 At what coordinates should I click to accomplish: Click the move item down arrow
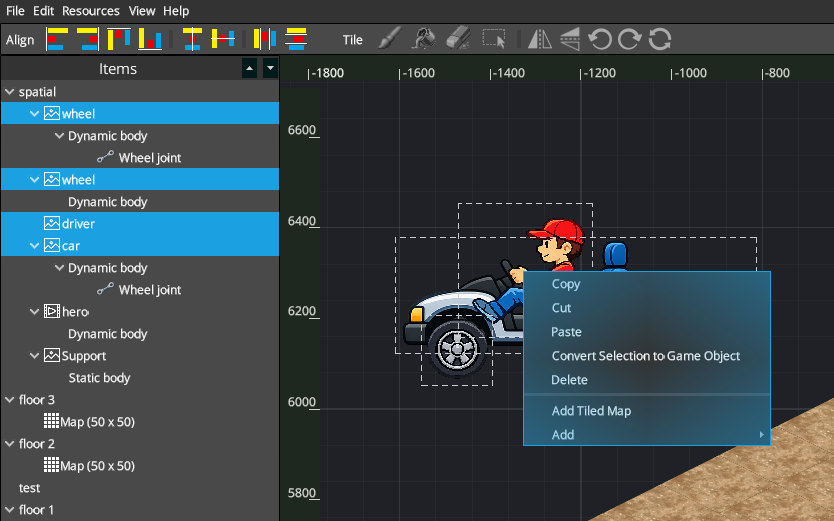coord(270,68)
